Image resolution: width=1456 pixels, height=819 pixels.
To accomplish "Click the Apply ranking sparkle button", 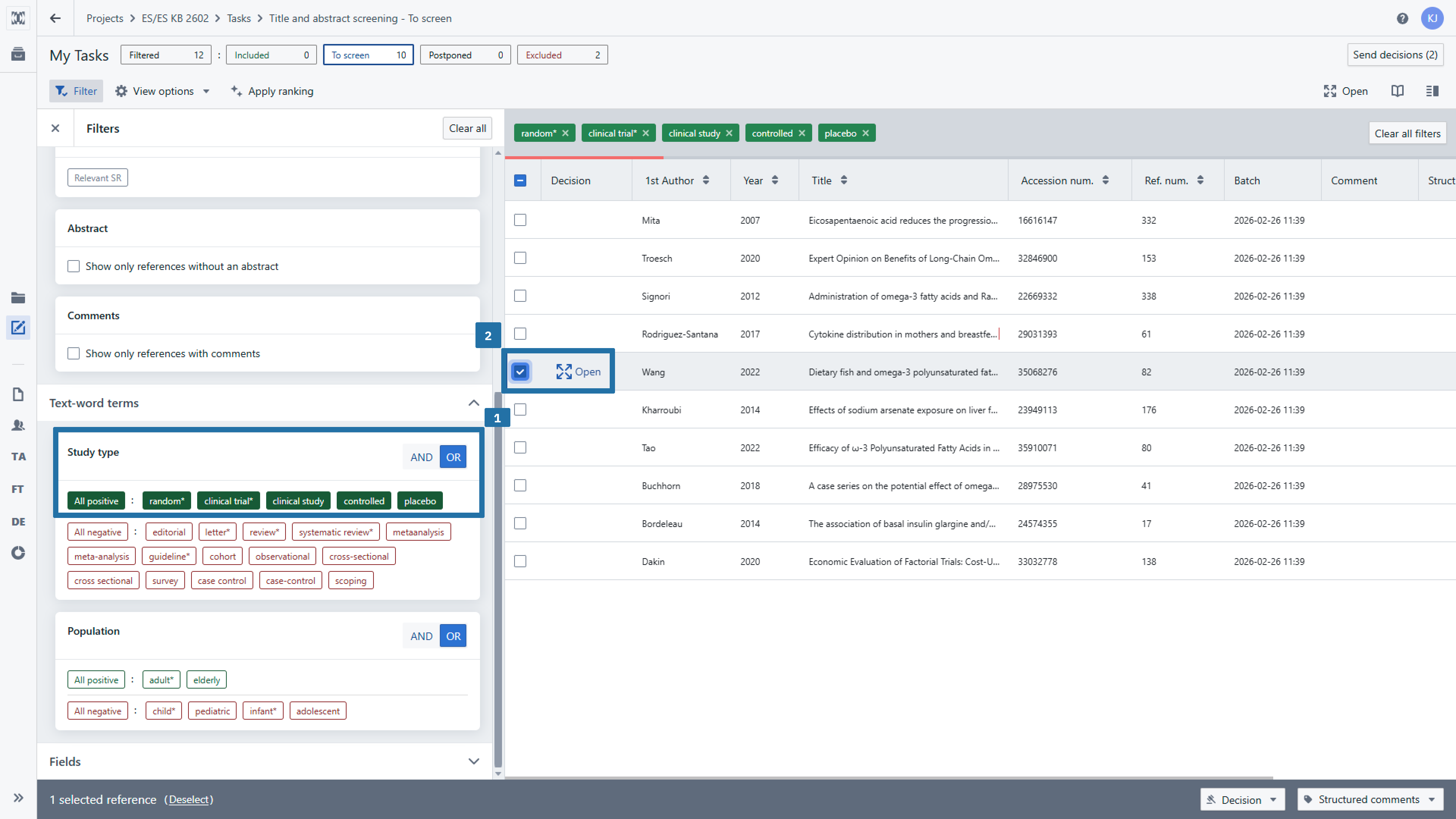I will pos(272,91).
